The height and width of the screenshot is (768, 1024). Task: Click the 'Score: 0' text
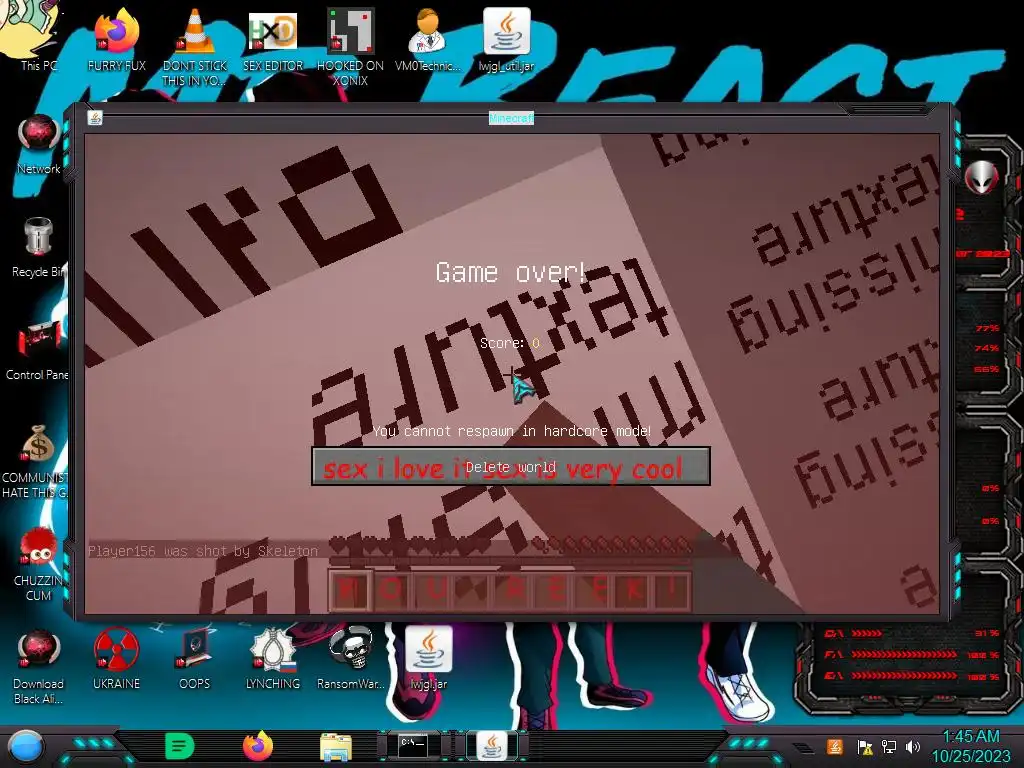coord(510,343)
